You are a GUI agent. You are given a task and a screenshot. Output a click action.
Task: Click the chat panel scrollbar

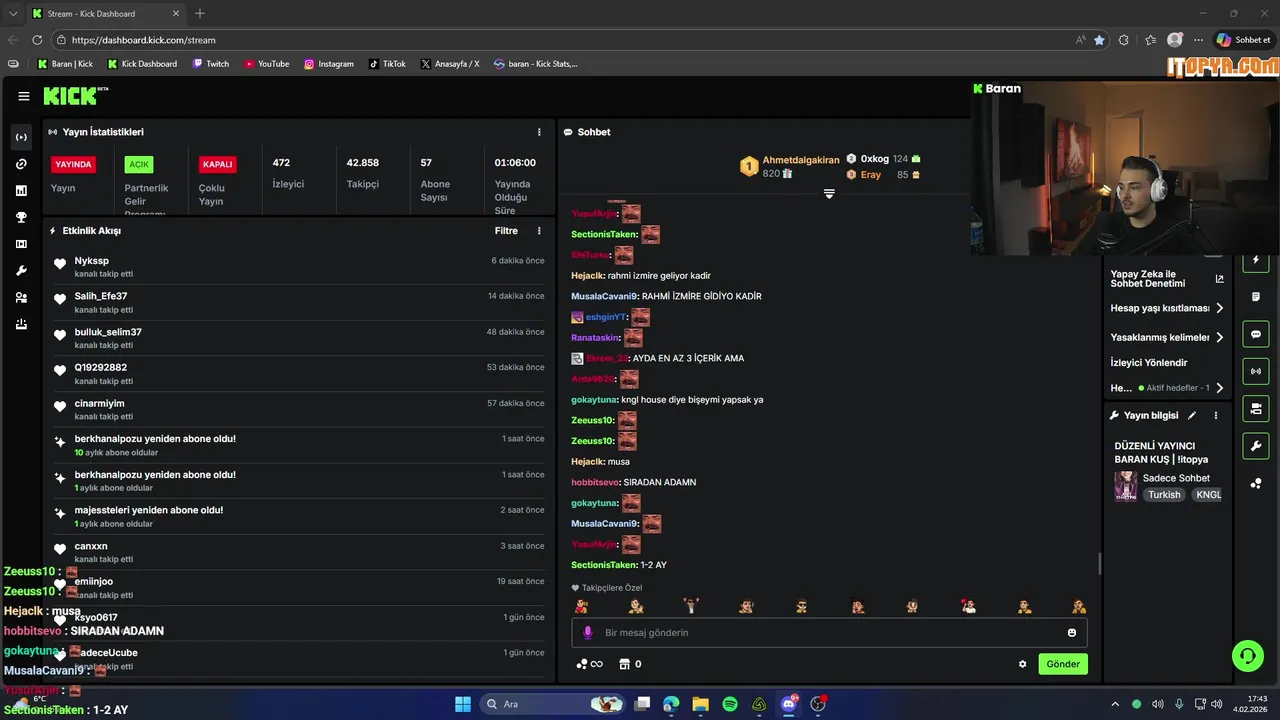(1100, 564)
